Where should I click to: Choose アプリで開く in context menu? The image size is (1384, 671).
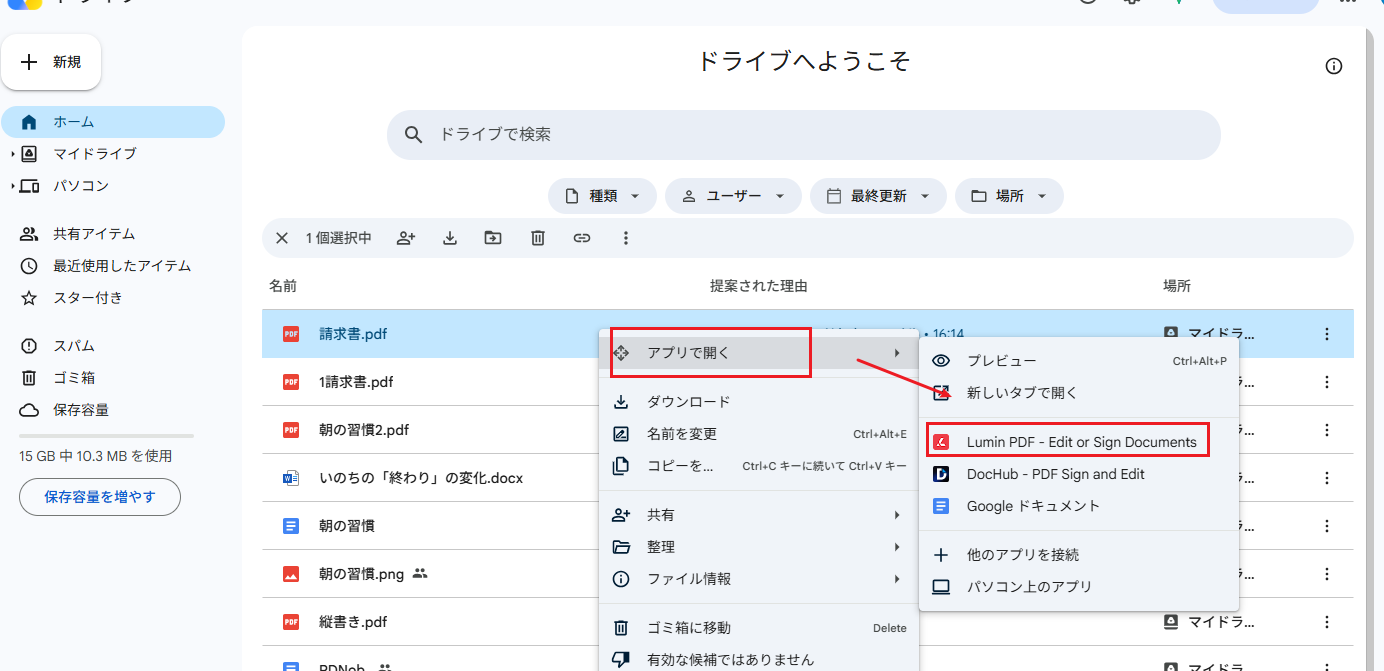pos(758,353)
